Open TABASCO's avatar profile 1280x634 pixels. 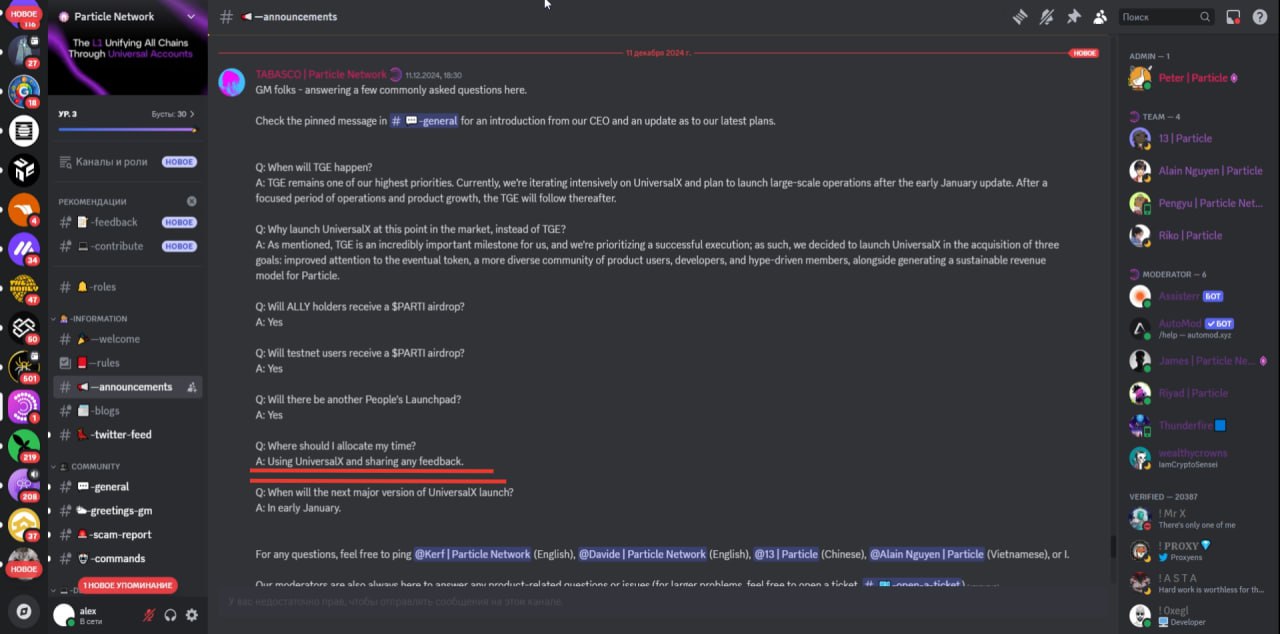[232, 83]
